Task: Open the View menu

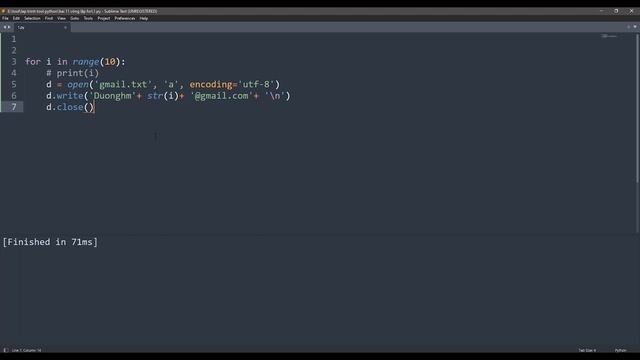Action: (x=62, y=18)
